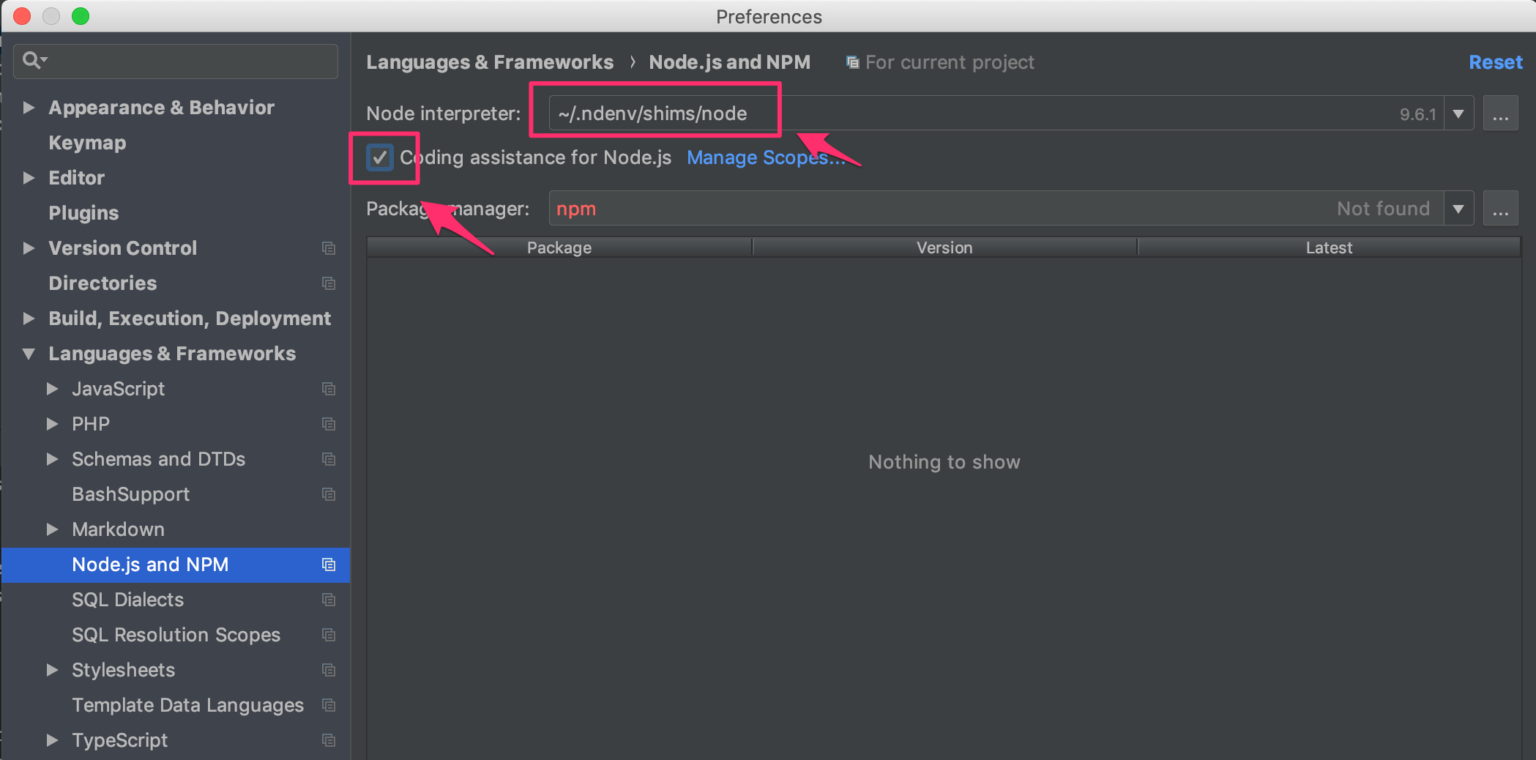Toggle Coding assistance for Node.js checkbox
This screenshot has width=1536, height=760.
point(380,158)
